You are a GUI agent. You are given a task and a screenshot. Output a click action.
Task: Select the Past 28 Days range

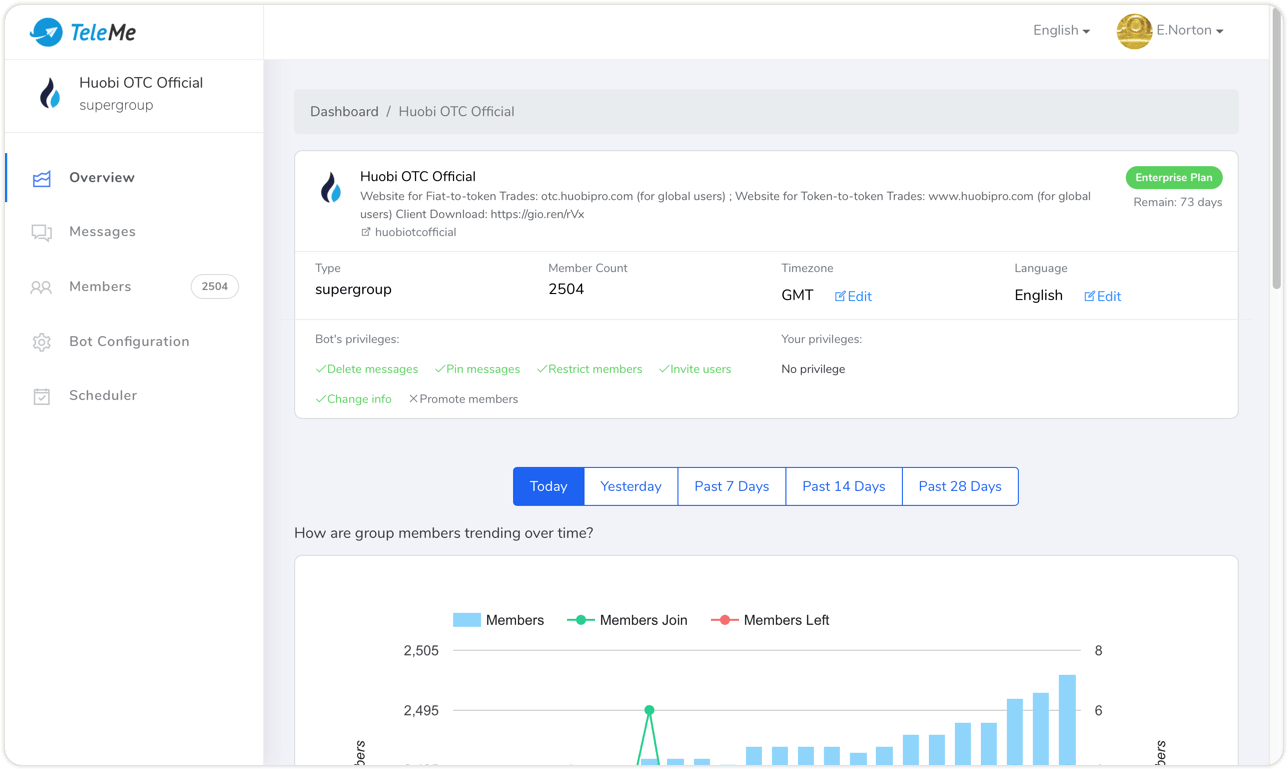(959, 487)
